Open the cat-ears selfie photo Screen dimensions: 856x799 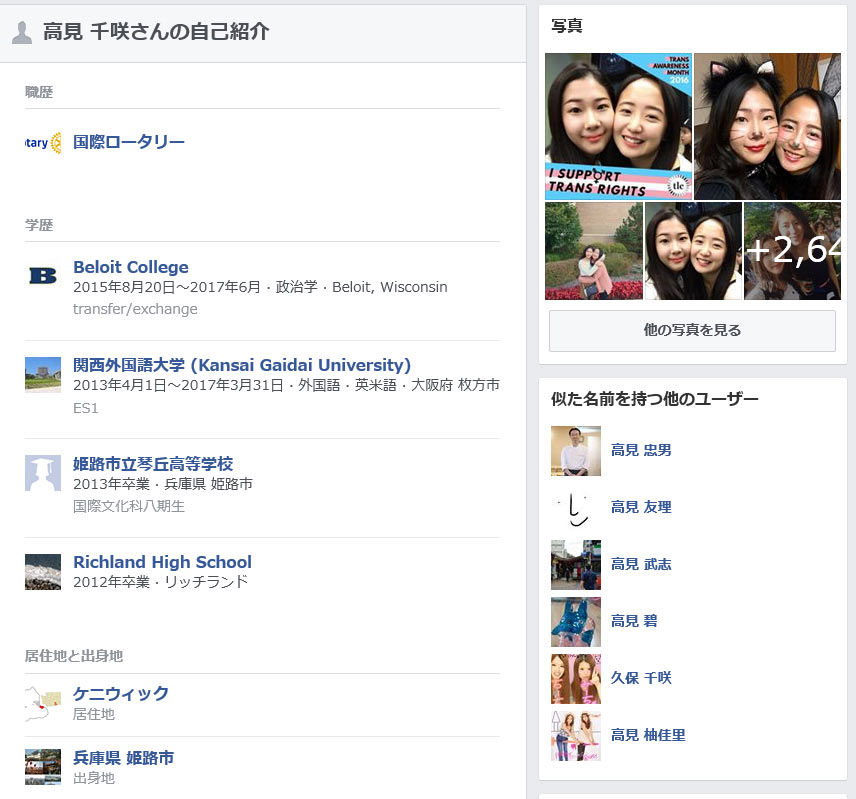pyautogui.click(x=768, y=126)
